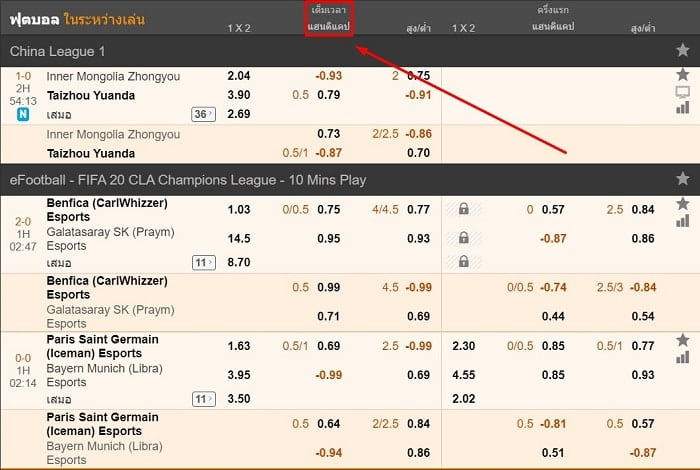Star the Benfica vs Galatasaray match
Image resolution: width=700 pixels, height=470 pixels.
pos(682,204)
